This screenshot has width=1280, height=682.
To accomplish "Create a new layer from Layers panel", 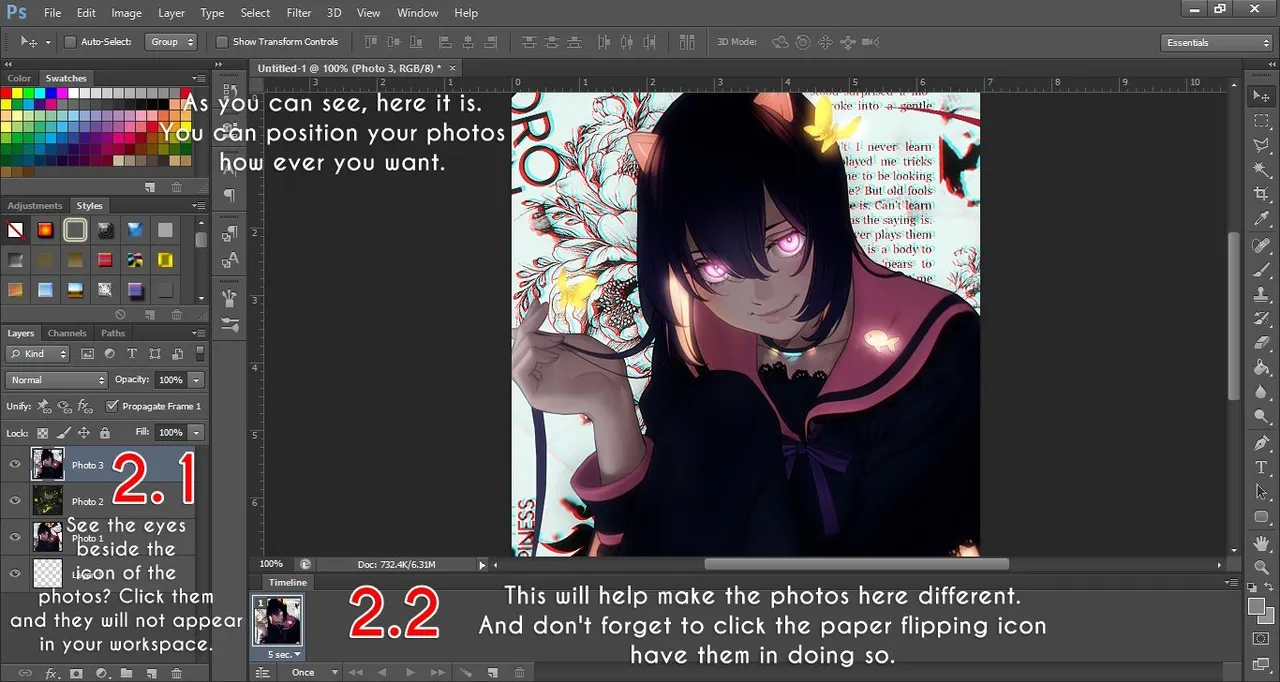I will coord(151,673).
